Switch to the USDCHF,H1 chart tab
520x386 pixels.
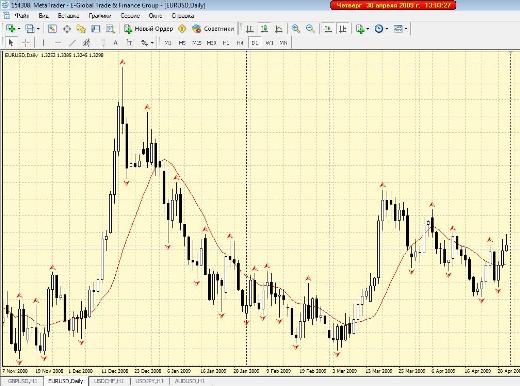click(x=109, y=381)
